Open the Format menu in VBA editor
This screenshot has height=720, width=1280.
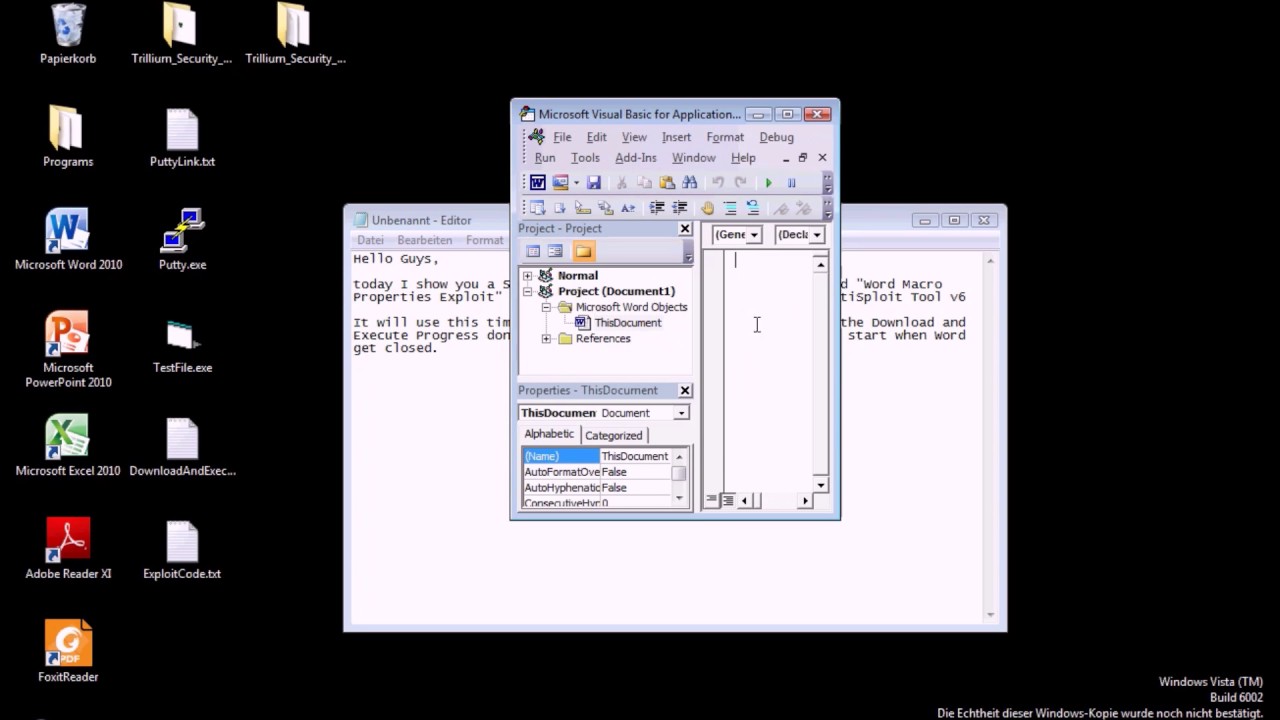coord(725,137)
